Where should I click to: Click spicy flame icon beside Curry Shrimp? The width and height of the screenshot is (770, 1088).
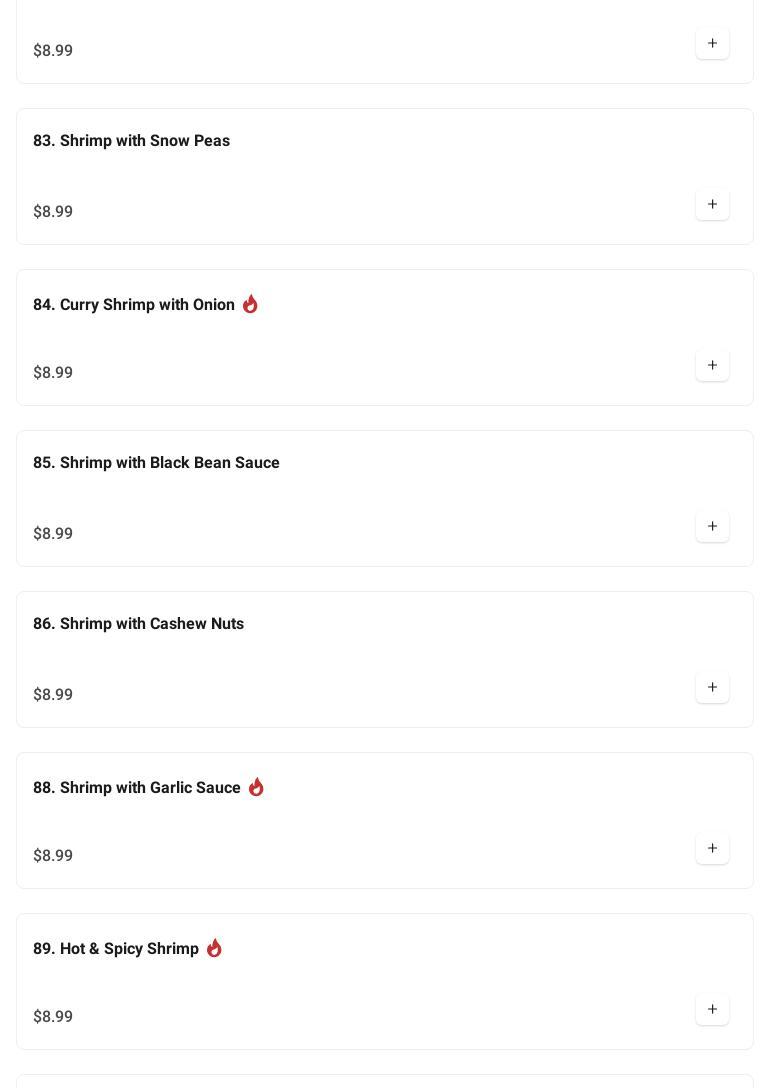250,304
